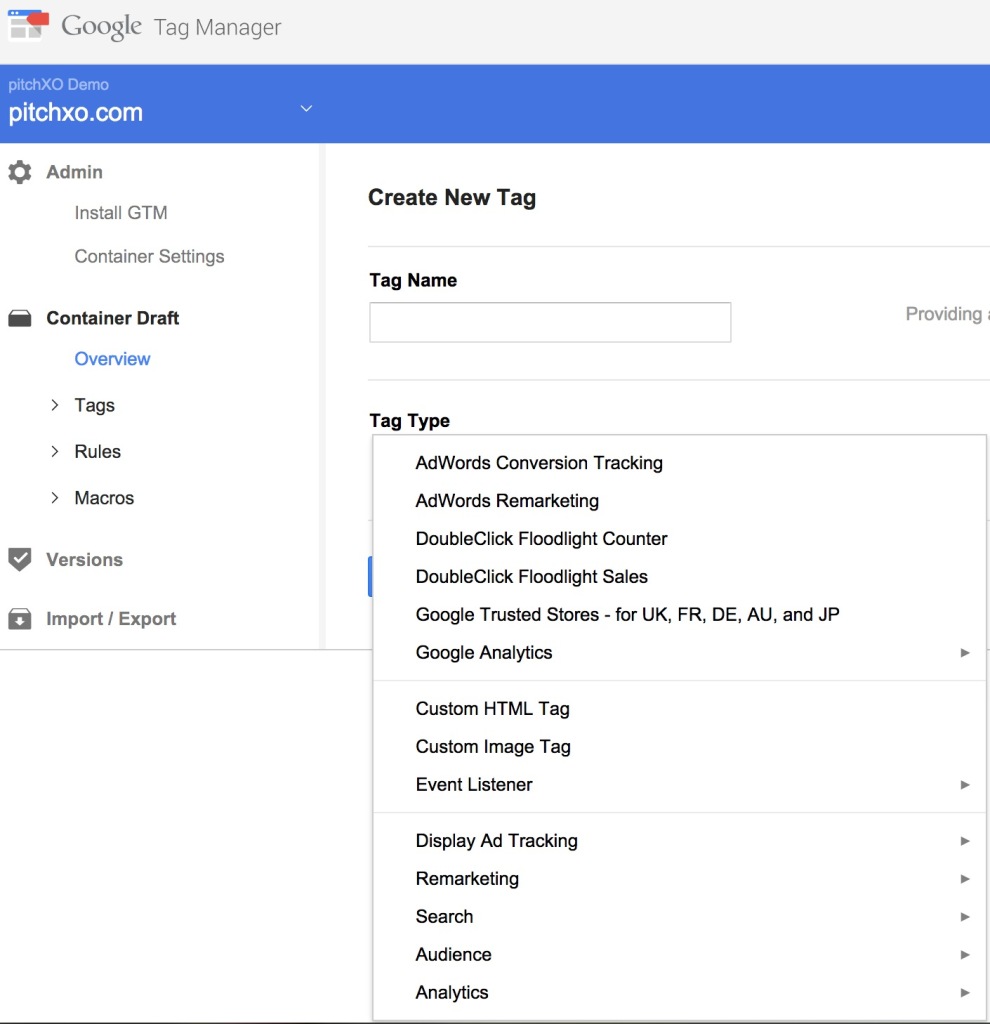
Task: Open Container Draft section
Action: coord(112,318)
